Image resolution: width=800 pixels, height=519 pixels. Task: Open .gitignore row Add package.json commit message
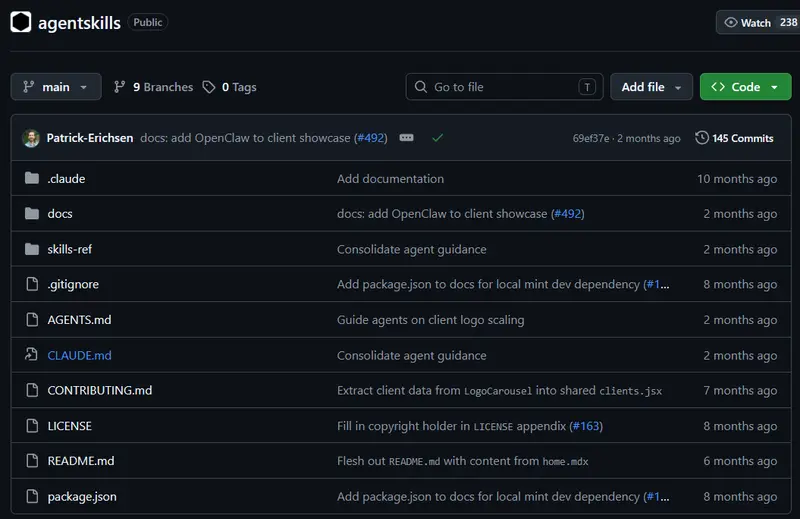coord(488,284)
